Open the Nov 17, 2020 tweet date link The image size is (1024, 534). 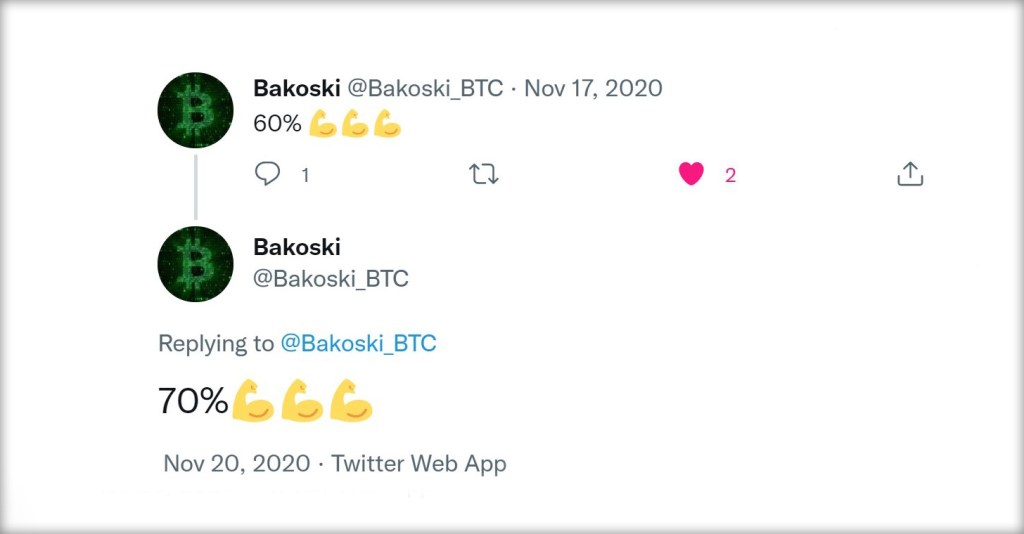[593, 88]
